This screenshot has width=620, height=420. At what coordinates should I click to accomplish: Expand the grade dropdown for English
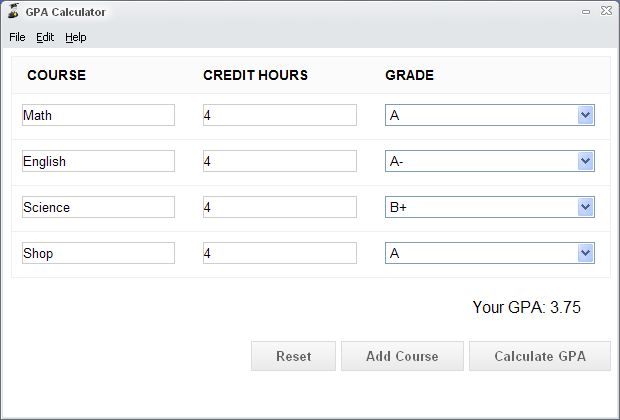point(586,161)
